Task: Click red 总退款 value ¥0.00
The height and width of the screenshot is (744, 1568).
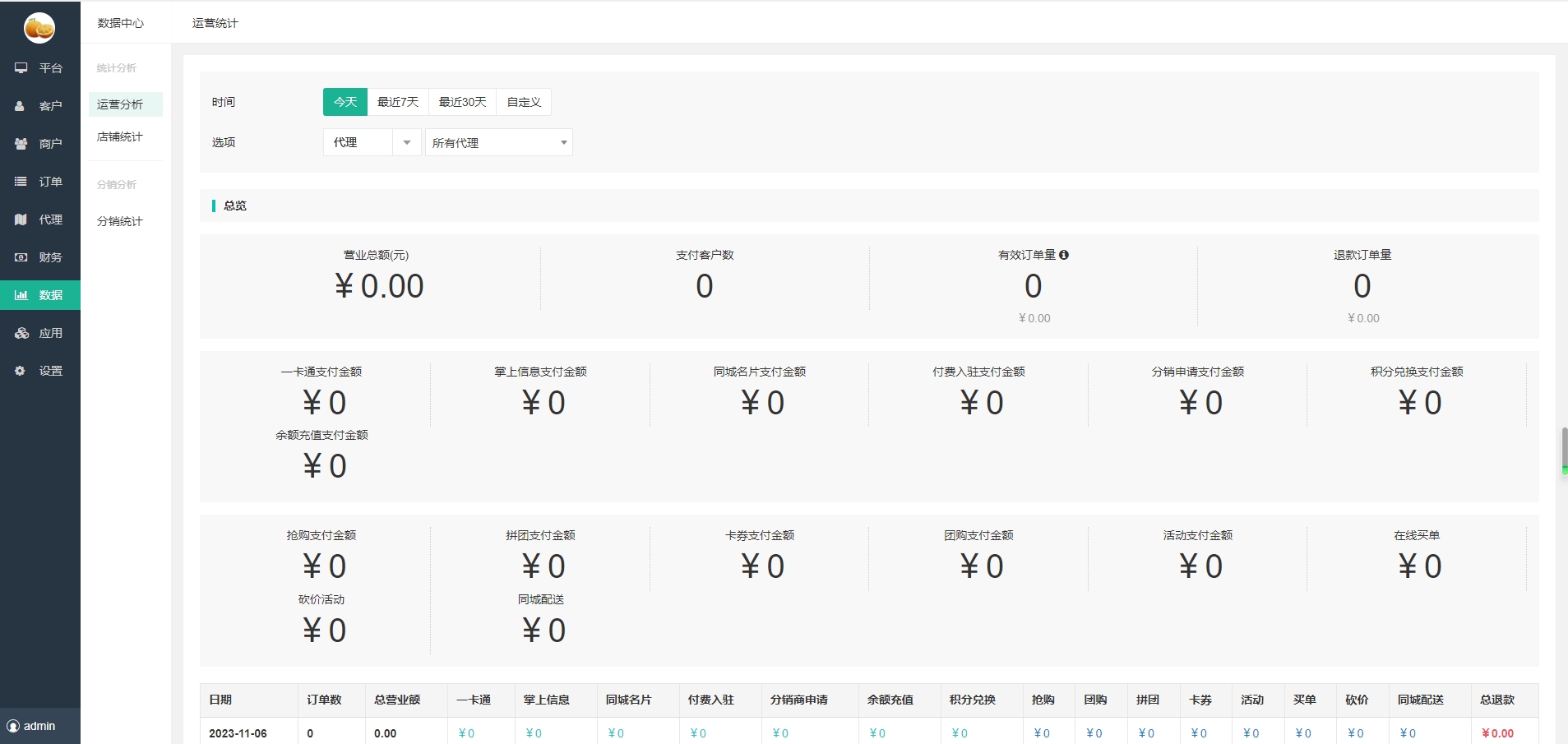Action: coord(1497,733)
